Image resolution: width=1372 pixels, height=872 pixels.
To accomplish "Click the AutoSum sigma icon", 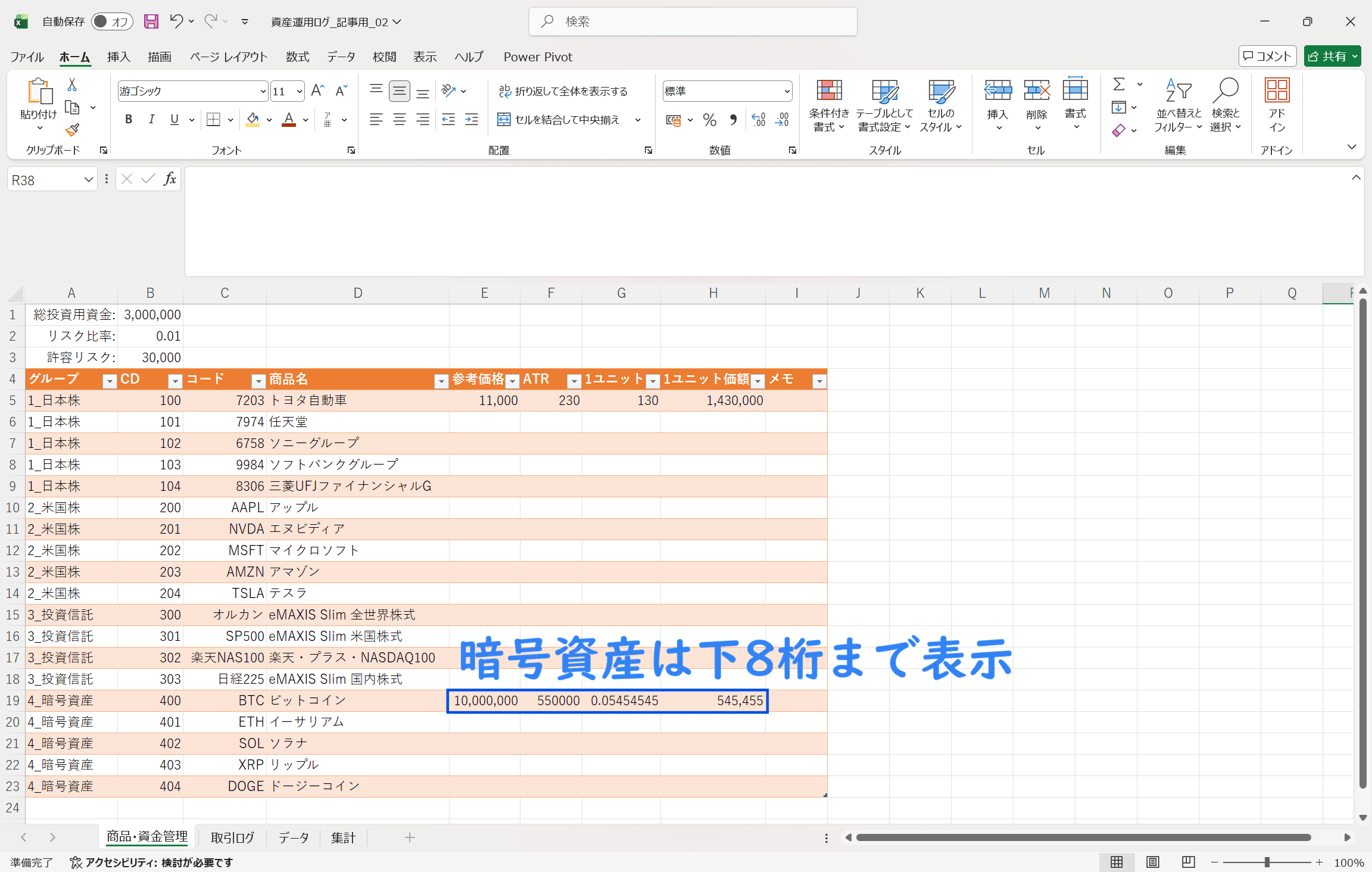I will [1119, 84].
